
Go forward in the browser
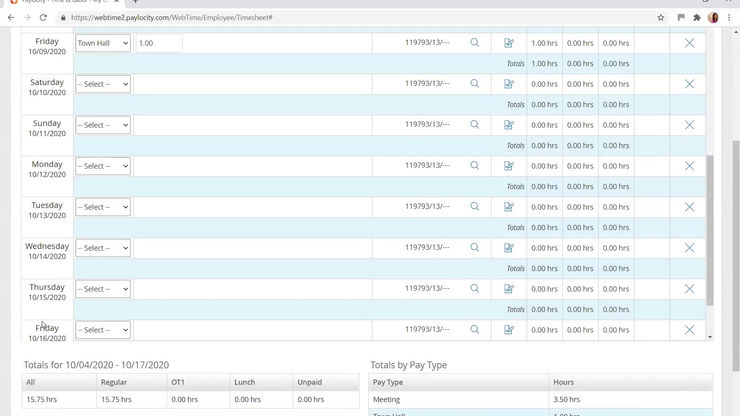(27, 17)
